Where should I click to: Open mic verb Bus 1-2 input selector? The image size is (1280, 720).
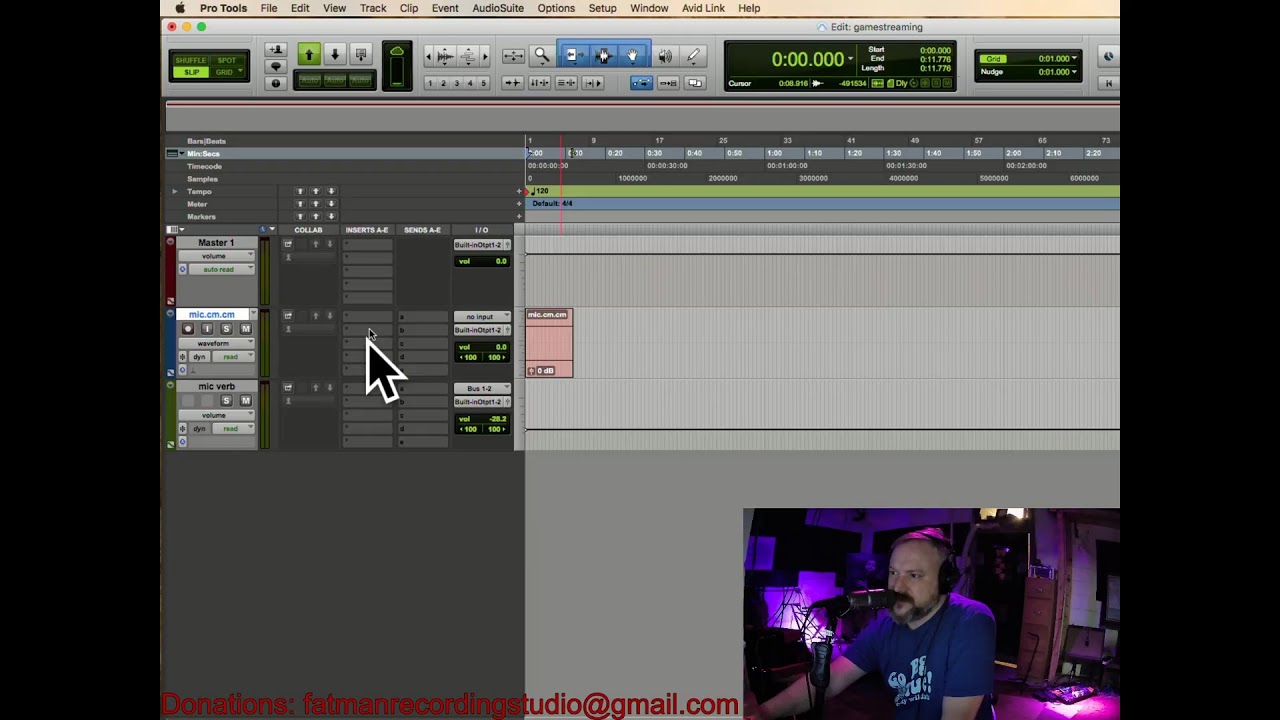[482, 388]
